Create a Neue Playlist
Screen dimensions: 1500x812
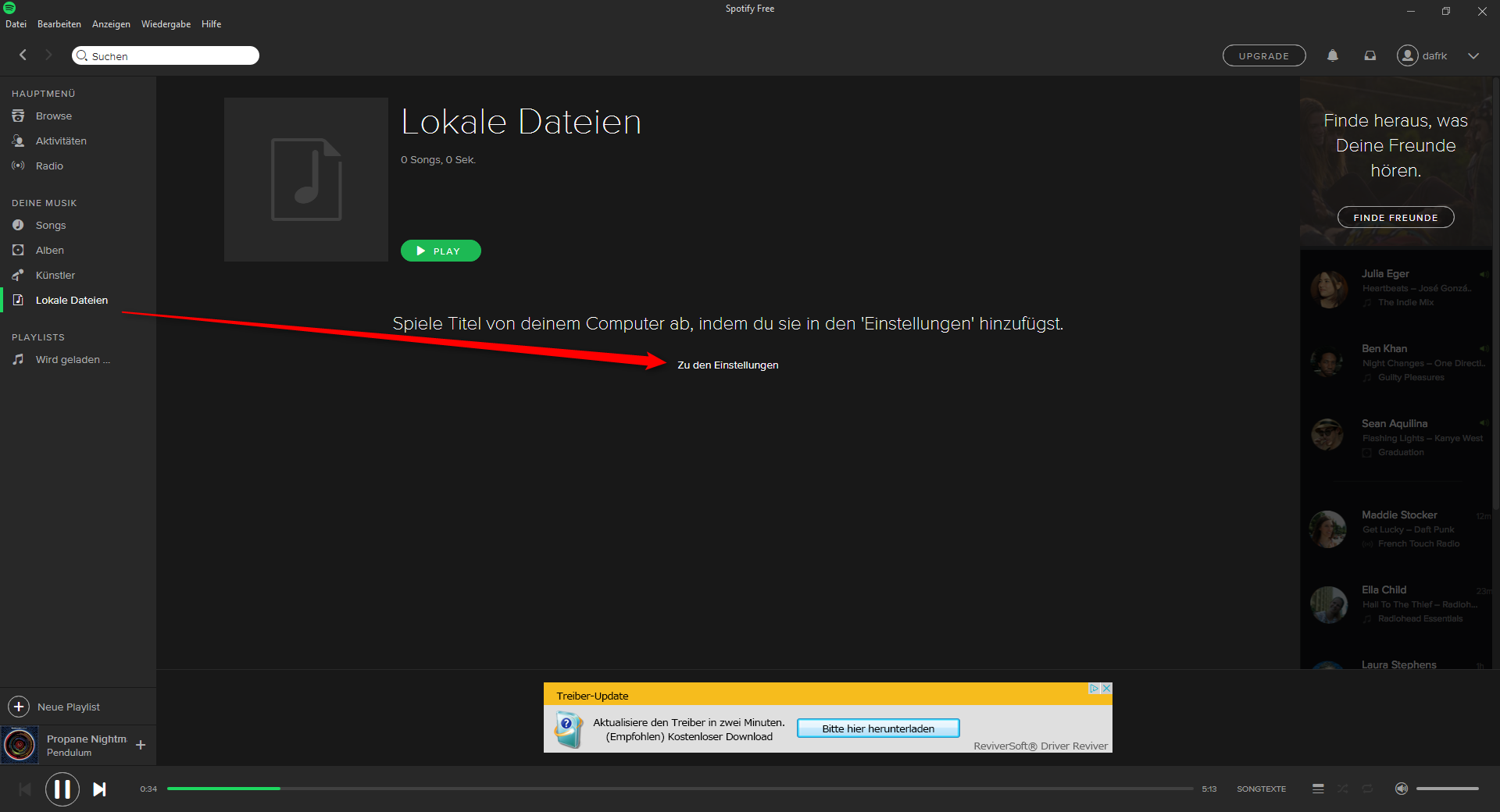click(54, 707)
